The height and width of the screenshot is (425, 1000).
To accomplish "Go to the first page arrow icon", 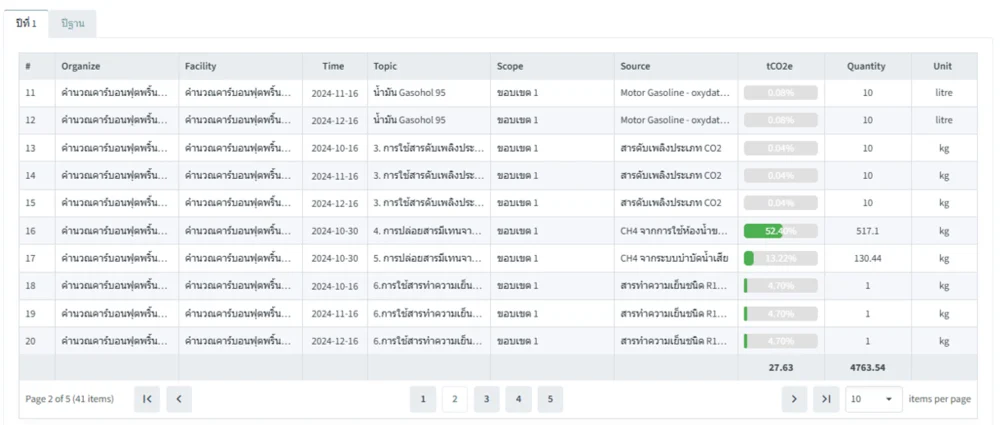I will (x=146, y=399).
